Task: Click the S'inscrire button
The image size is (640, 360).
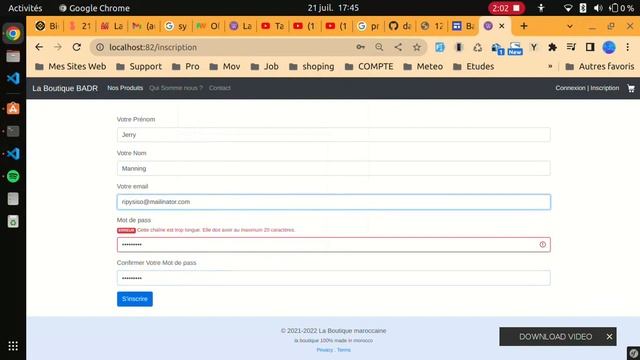Action: 135,299
